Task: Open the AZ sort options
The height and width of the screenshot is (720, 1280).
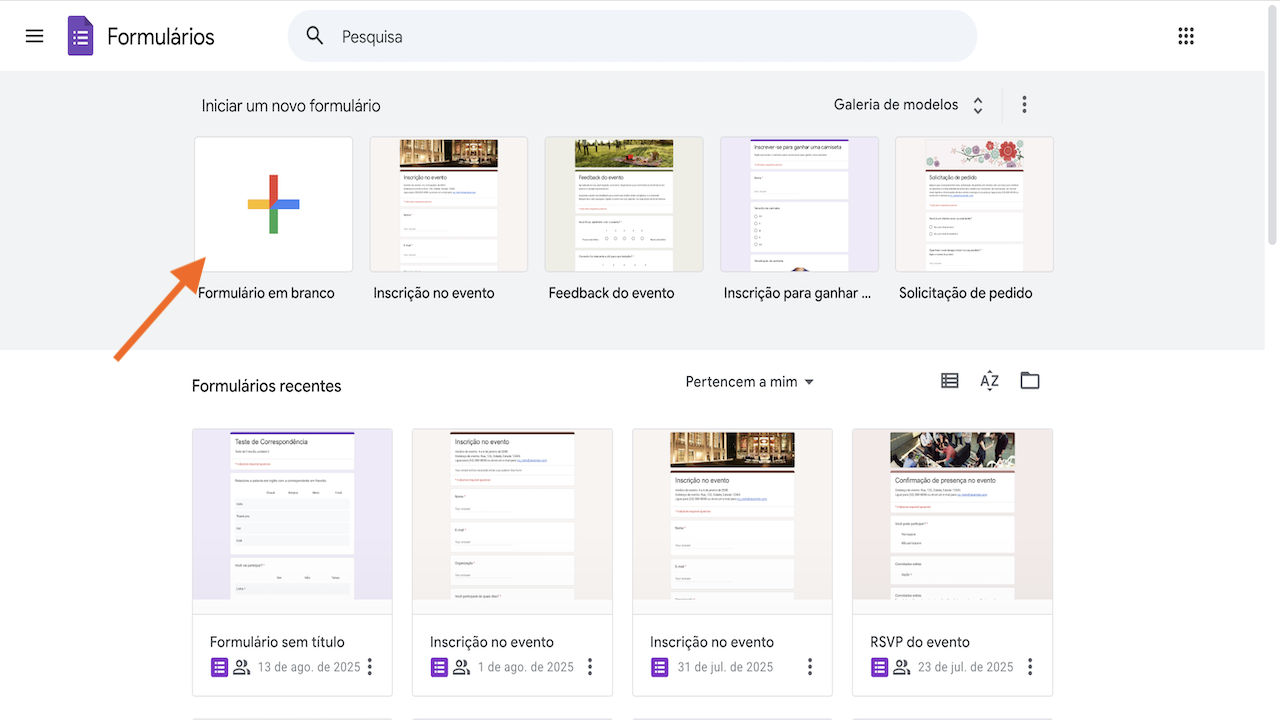Action: (x=989, y=381)
